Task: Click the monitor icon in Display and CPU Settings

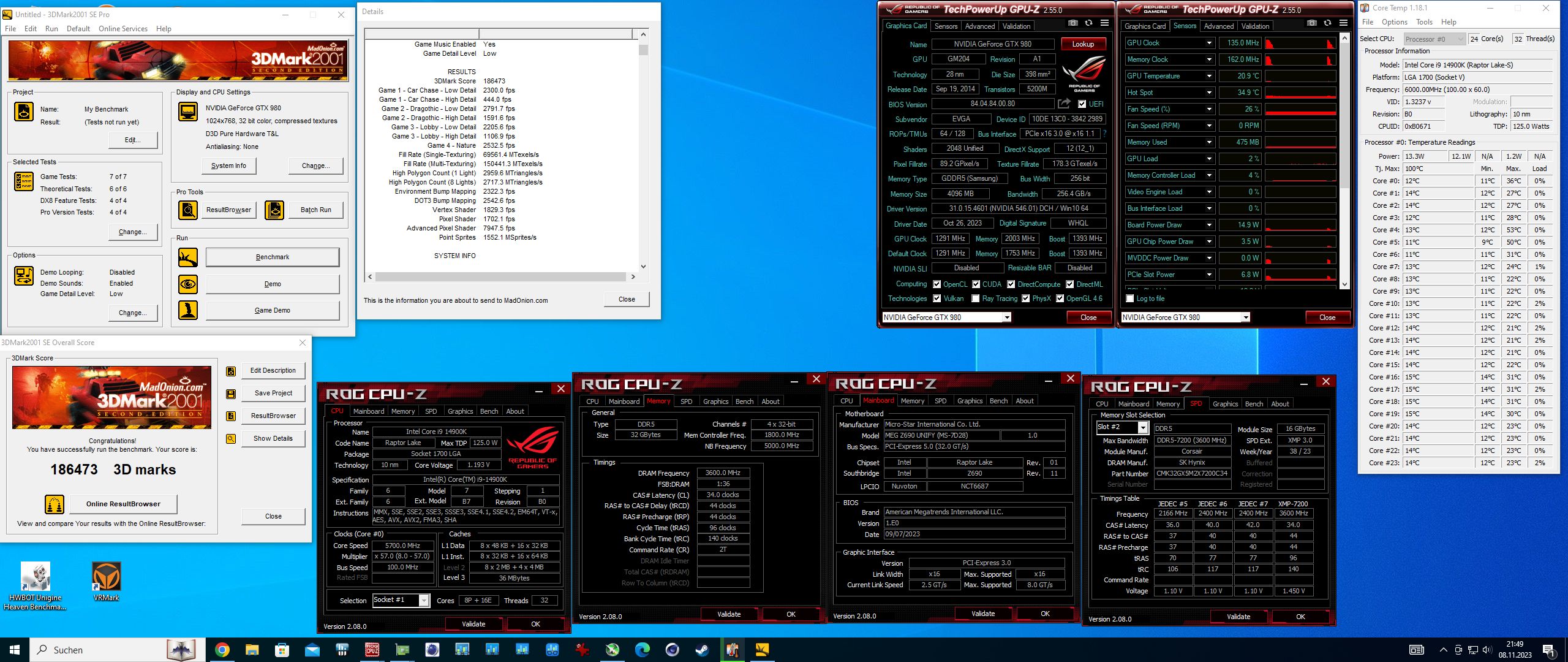Action: click(x=188, y=112)
